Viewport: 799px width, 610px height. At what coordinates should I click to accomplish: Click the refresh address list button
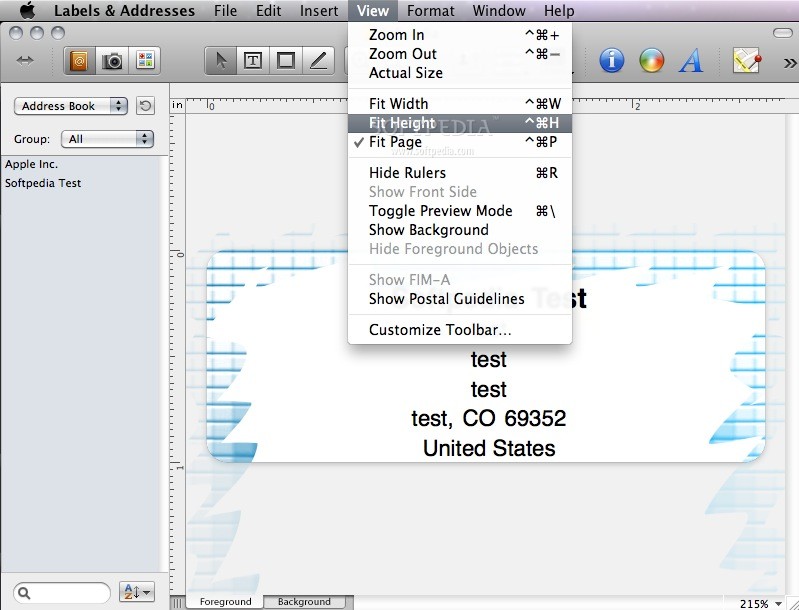145,106
